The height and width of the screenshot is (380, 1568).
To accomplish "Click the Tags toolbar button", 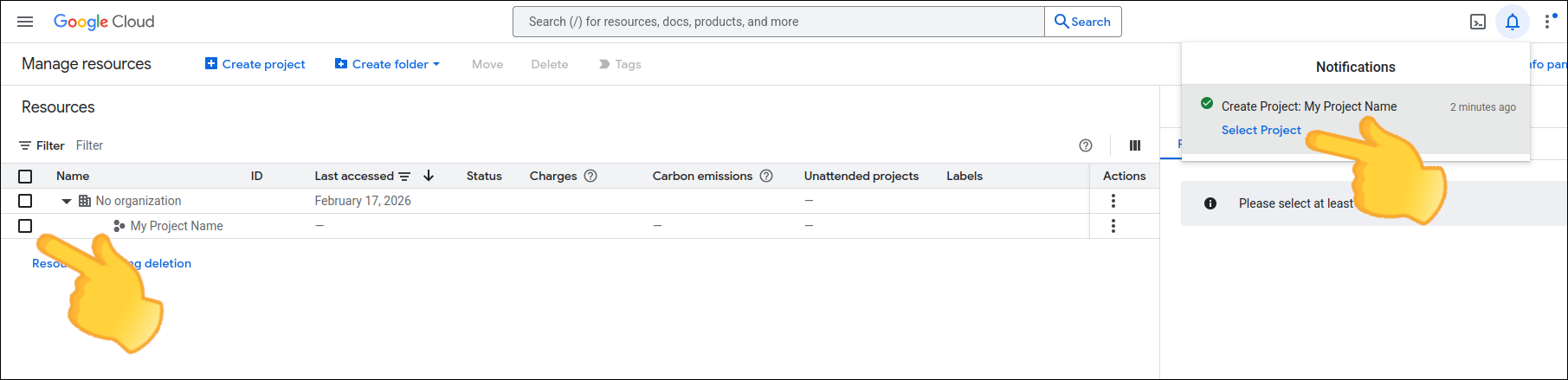I will coord(620,64).
